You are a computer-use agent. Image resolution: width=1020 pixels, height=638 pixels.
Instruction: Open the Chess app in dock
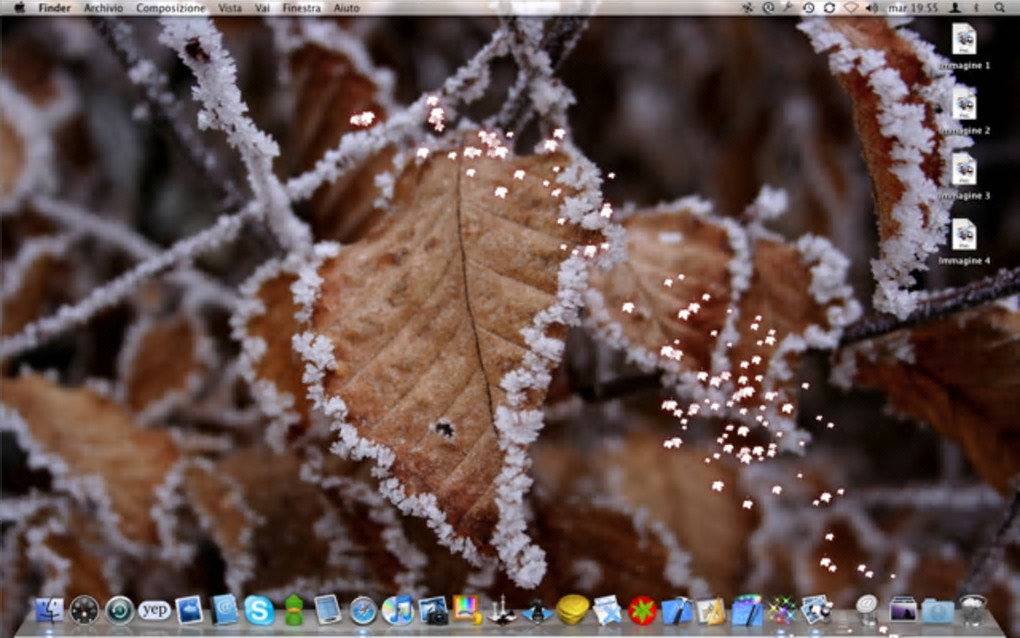click(502, 611)
